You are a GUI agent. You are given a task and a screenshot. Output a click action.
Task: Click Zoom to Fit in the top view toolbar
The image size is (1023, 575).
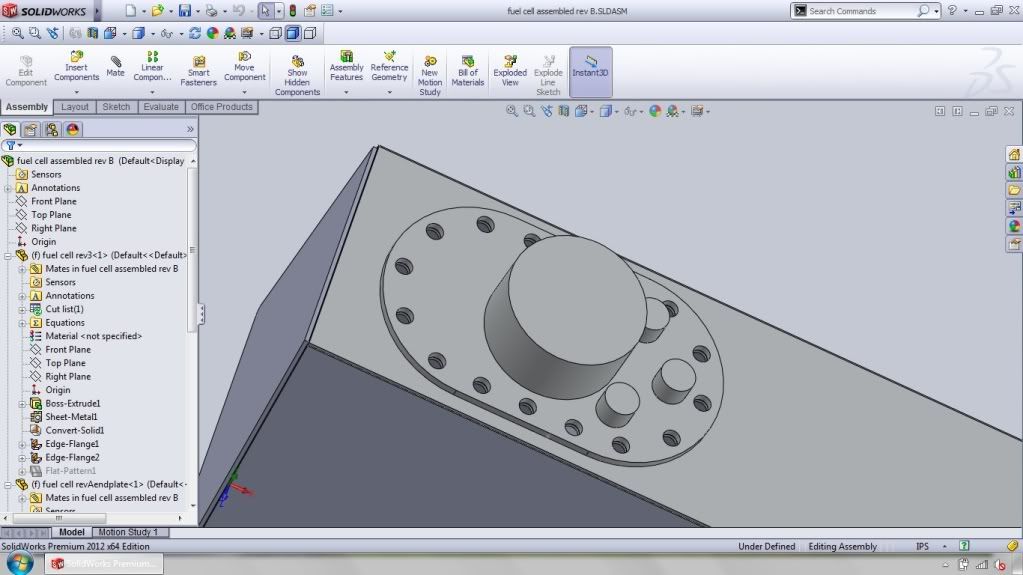click(18, 33)
